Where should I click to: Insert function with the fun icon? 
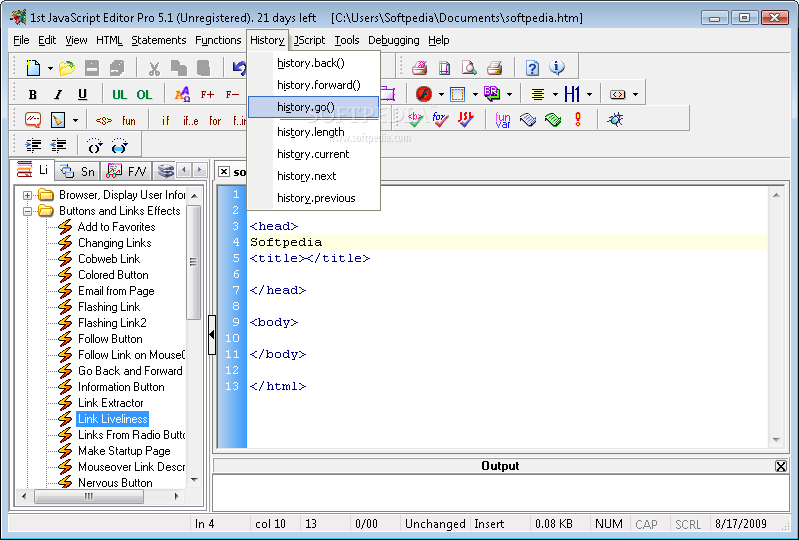point(129,121)
